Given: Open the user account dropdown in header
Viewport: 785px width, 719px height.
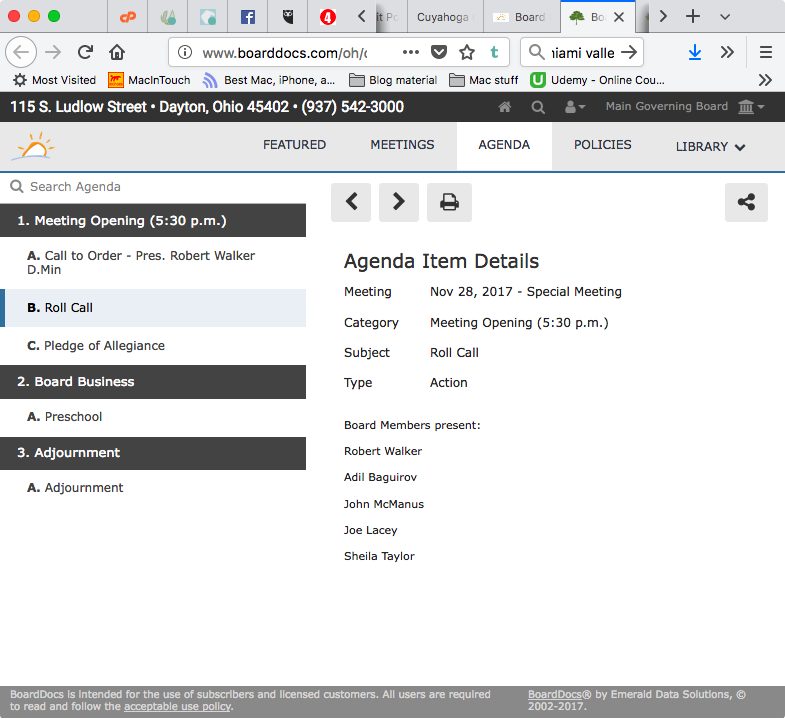Looking at the screenshot, I should point(575,107).
